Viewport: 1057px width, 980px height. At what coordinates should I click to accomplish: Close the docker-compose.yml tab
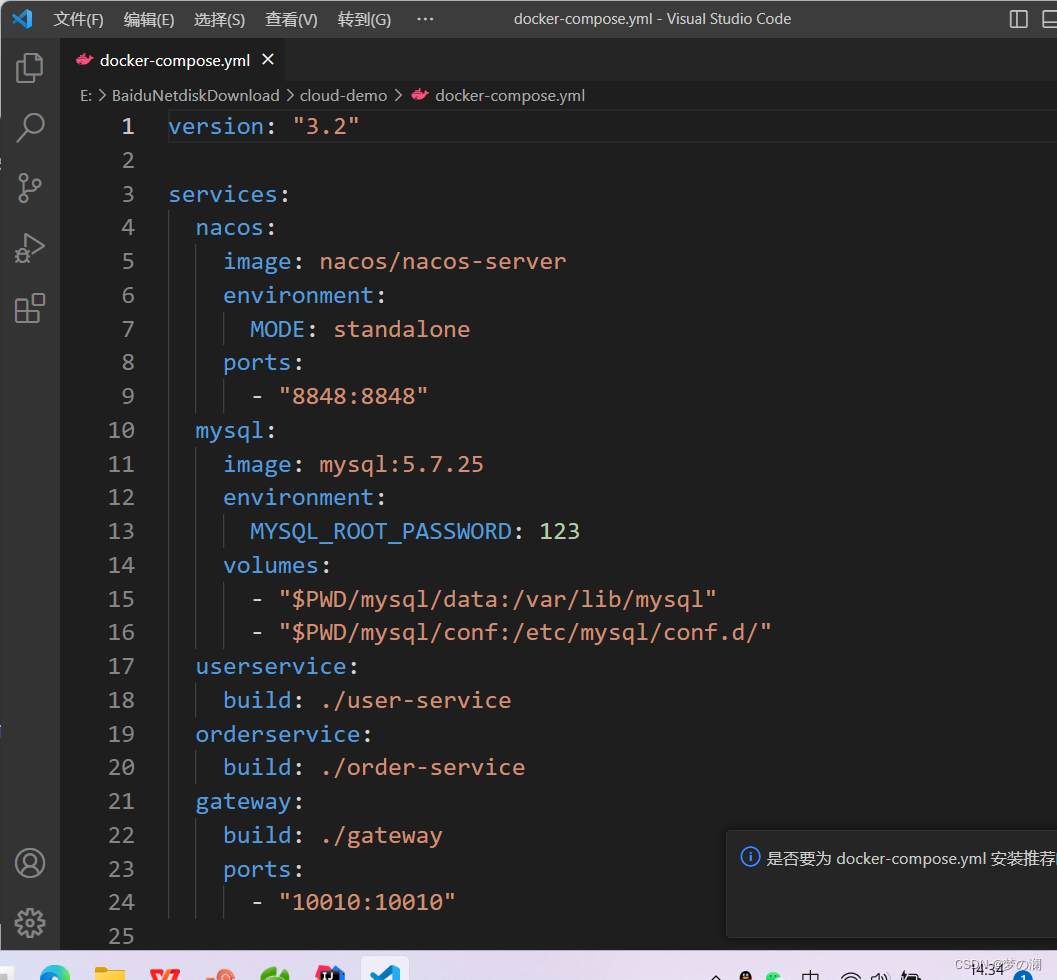pyautogui.click(x=268, y=60)
